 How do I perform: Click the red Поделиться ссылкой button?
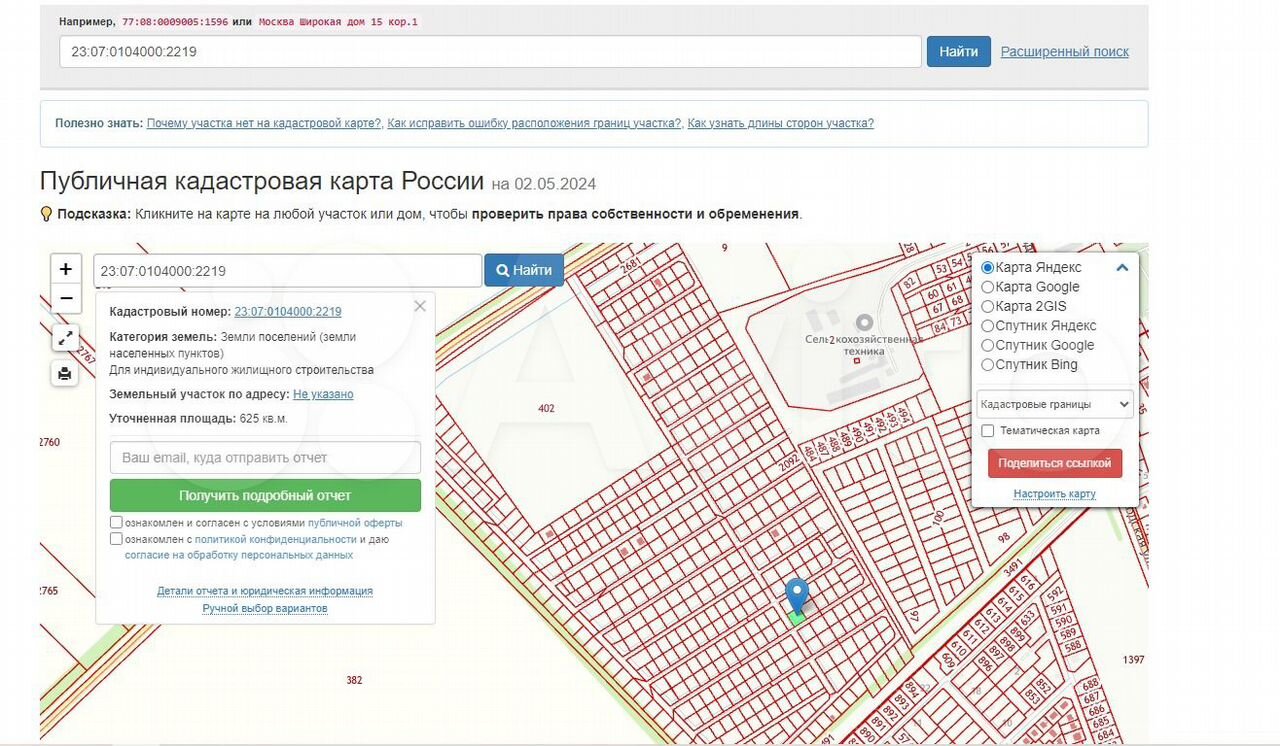click(x=1055, y=464)
